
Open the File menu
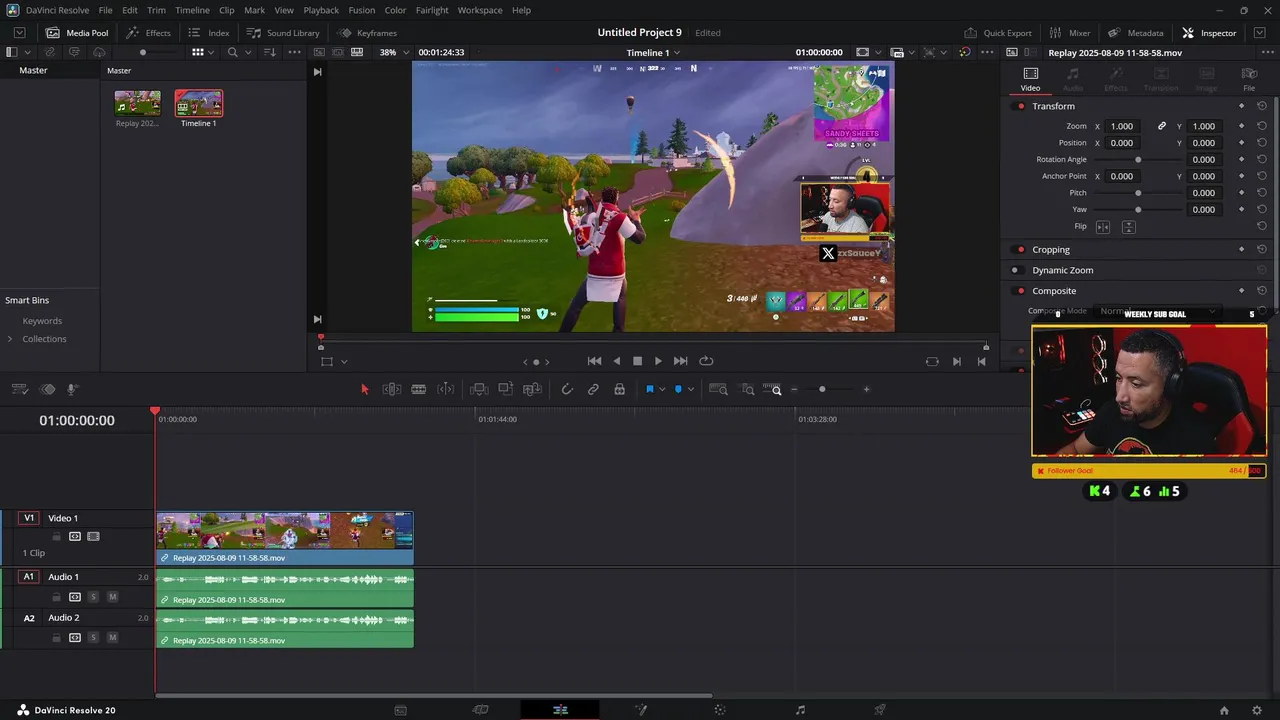[x=105, y=10]
